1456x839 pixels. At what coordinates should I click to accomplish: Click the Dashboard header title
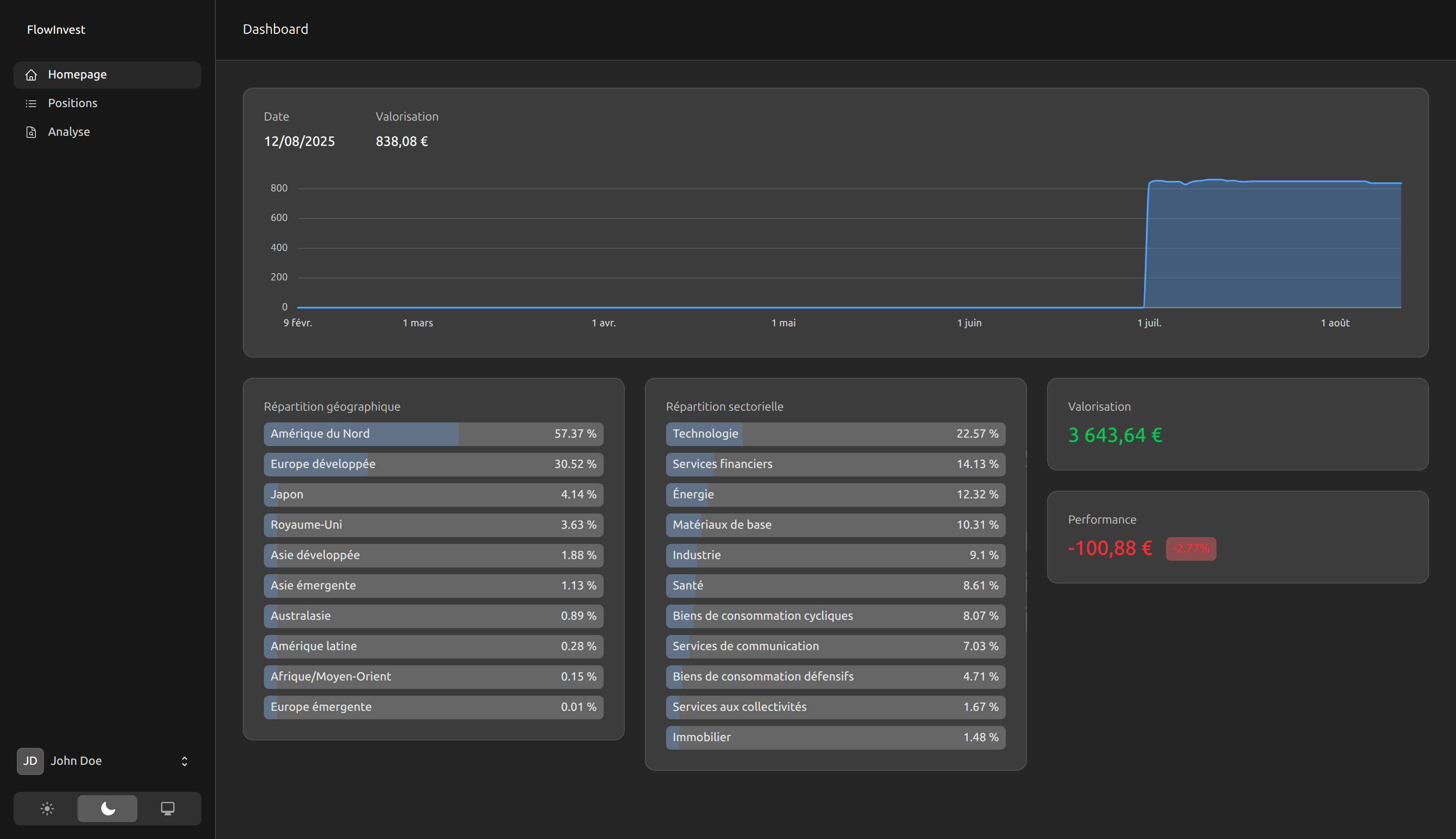click(x=275, y=30)
